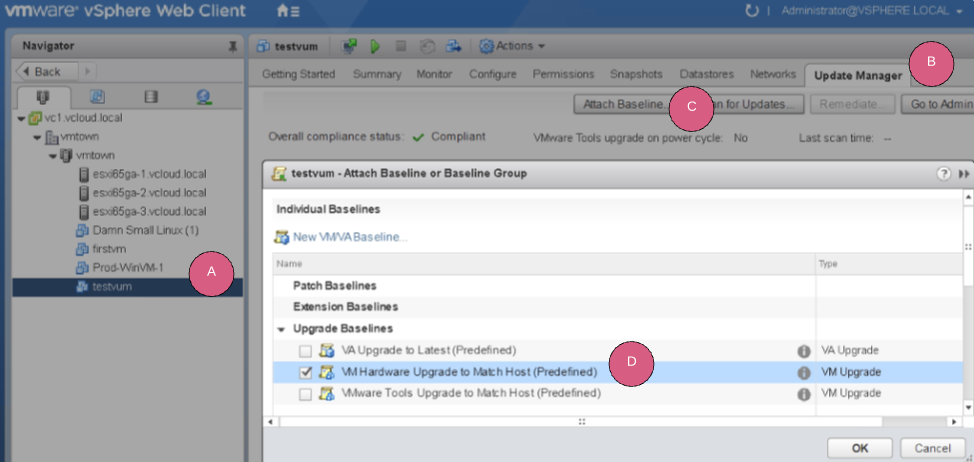Click the horizontal scroll right arrow
This screenshot has width=974, height=462.
pos(955,422)
